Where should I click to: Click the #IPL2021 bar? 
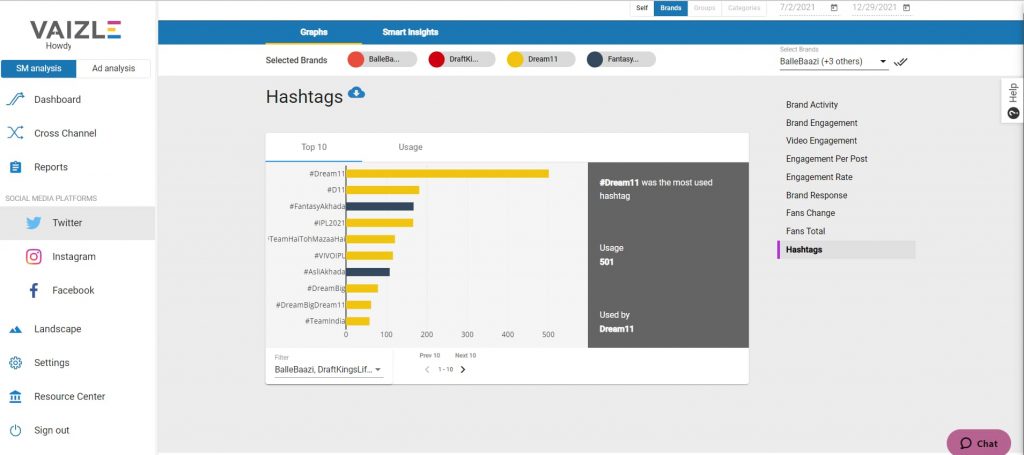pos(379,223)
